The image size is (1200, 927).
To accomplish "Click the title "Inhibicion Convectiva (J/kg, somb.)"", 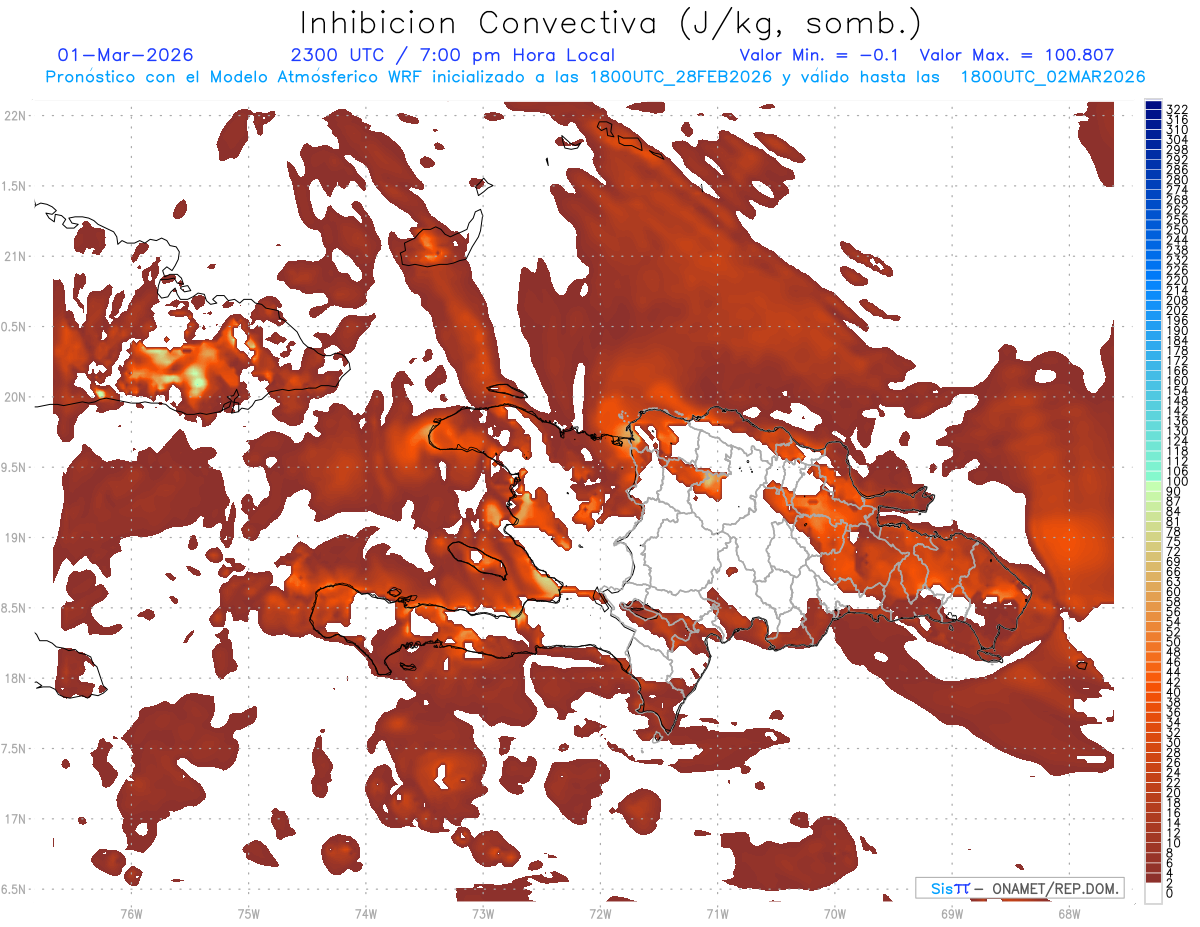I will pos(611,24).
